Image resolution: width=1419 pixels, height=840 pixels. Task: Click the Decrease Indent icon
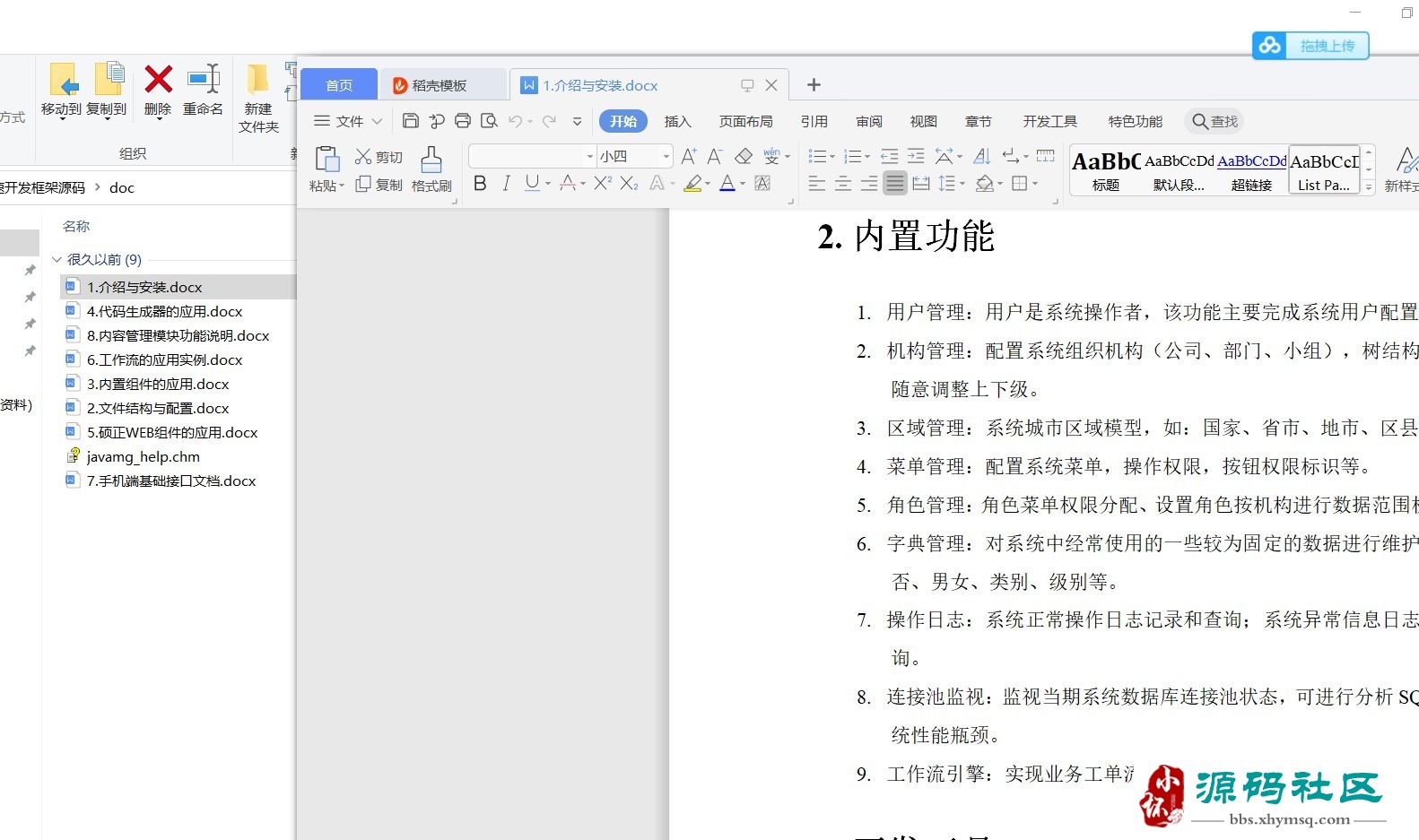point(890,157)
